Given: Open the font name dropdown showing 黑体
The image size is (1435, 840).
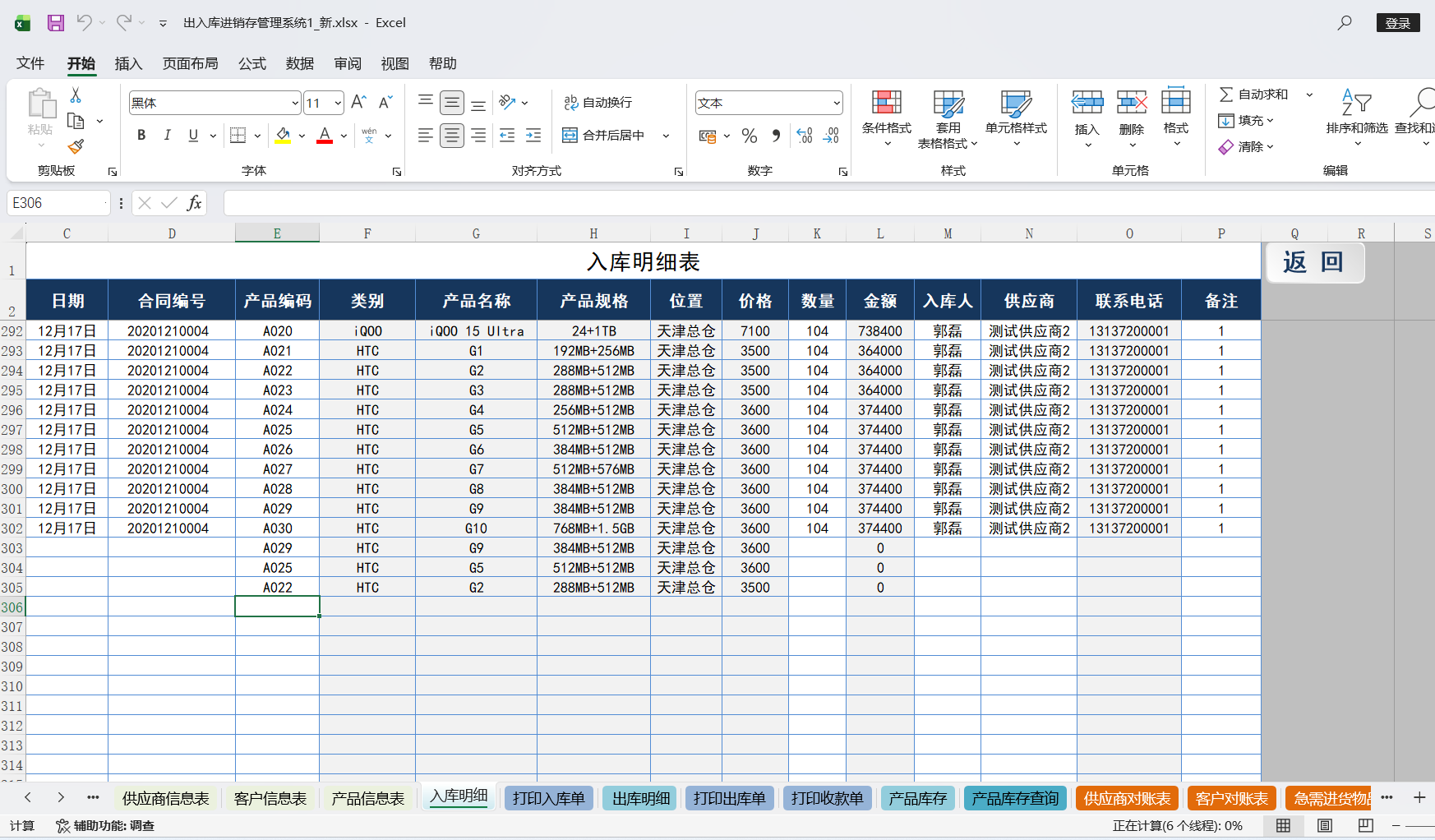Looking at the screenshot, I should coord(295,103).
